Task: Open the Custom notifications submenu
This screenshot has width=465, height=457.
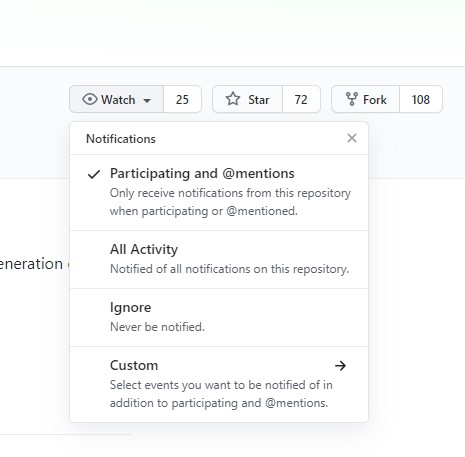Action: (219, 384)
